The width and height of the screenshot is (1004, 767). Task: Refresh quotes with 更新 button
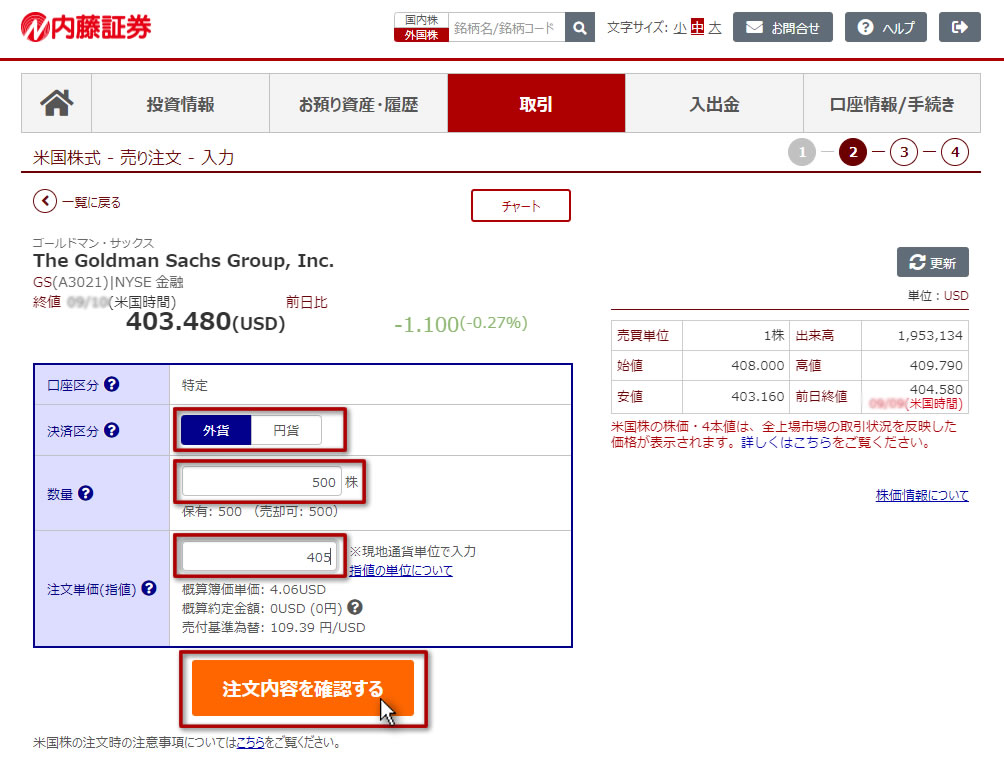tap(932, 262)
